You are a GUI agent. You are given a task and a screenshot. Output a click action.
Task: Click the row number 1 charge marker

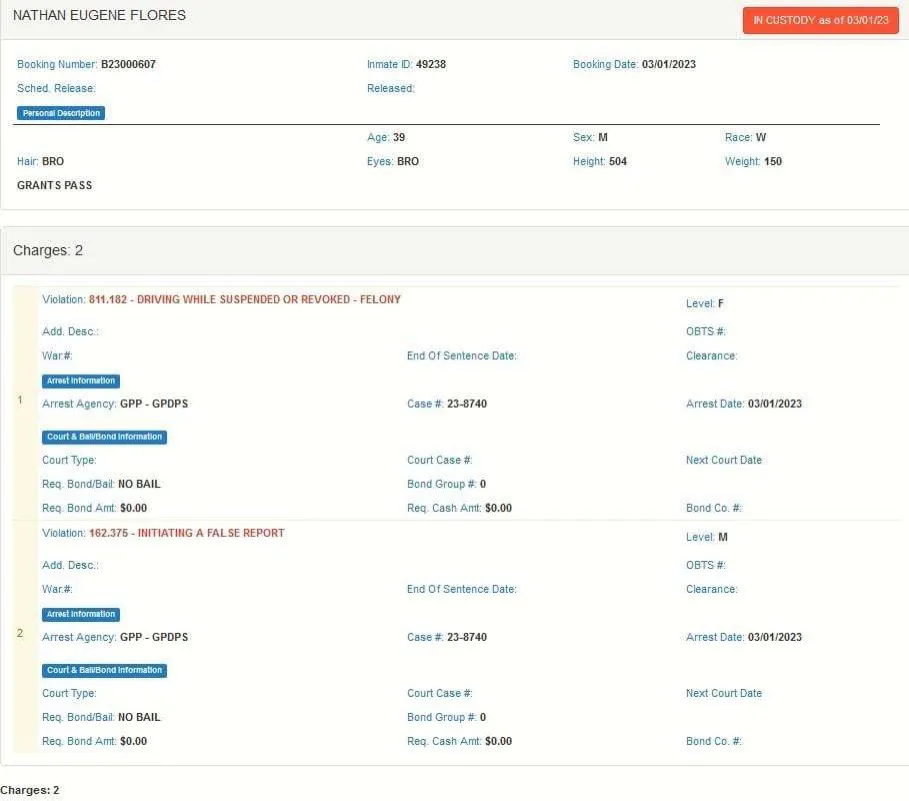point(20,400)
